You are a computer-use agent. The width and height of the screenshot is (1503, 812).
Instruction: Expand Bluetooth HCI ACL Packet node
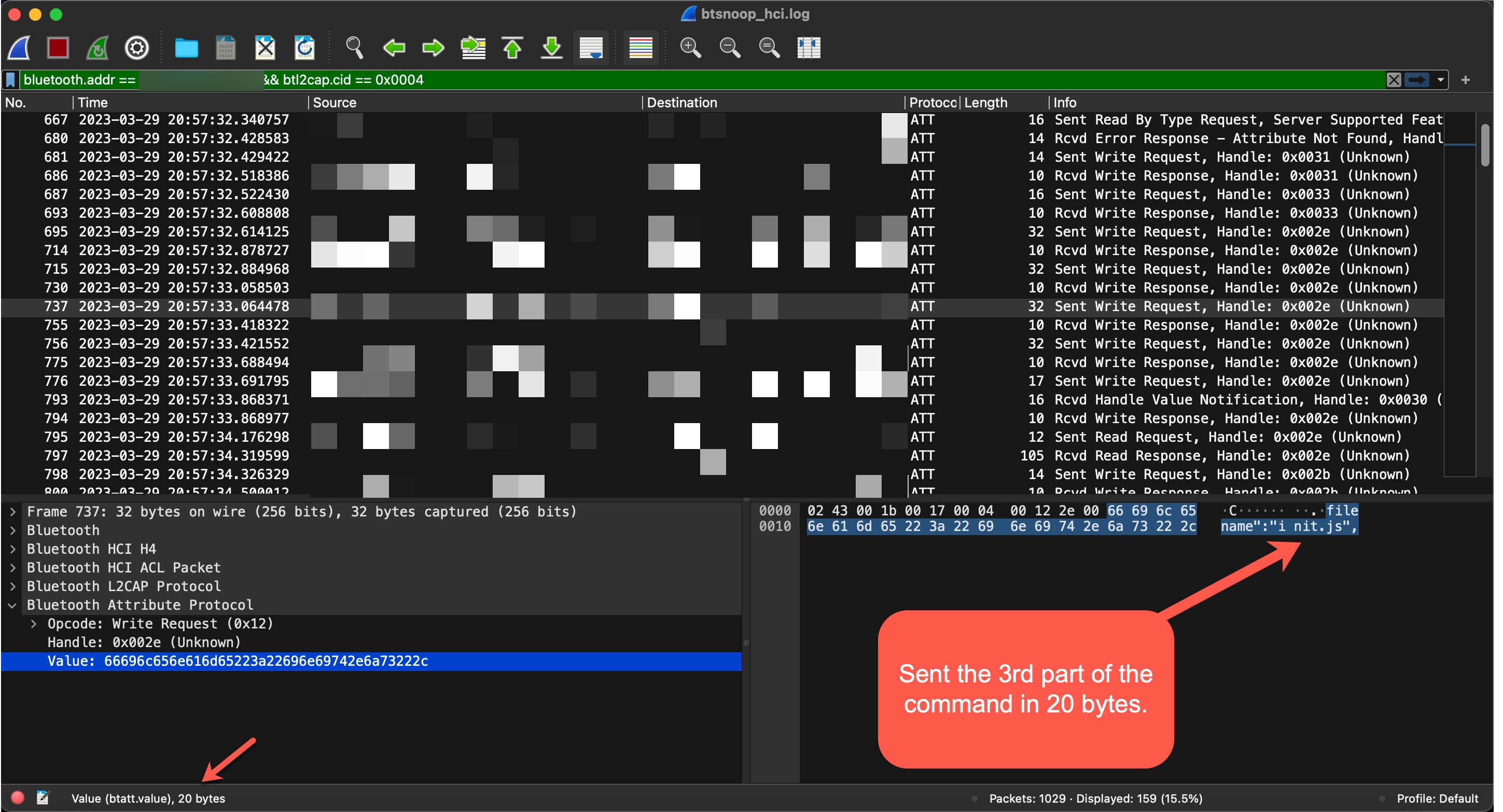click(x=13, y=568)
